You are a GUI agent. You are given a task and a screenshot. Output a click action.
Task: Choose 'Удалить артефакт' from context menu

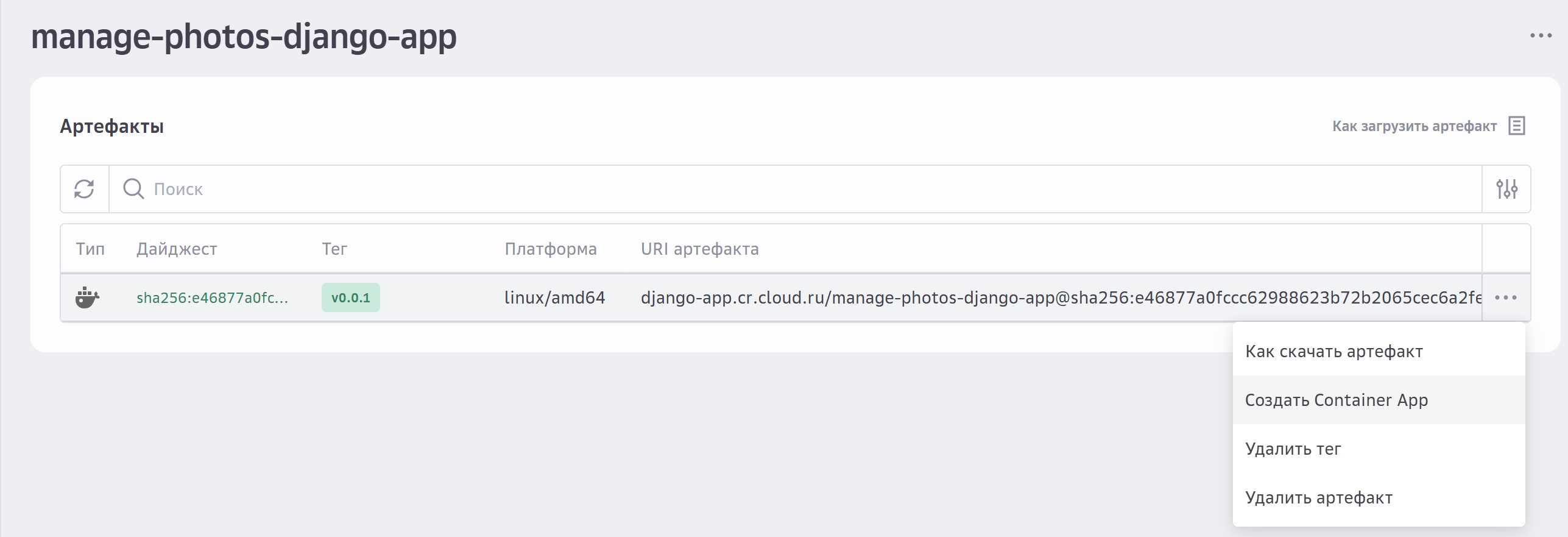tap(1319, 497)
